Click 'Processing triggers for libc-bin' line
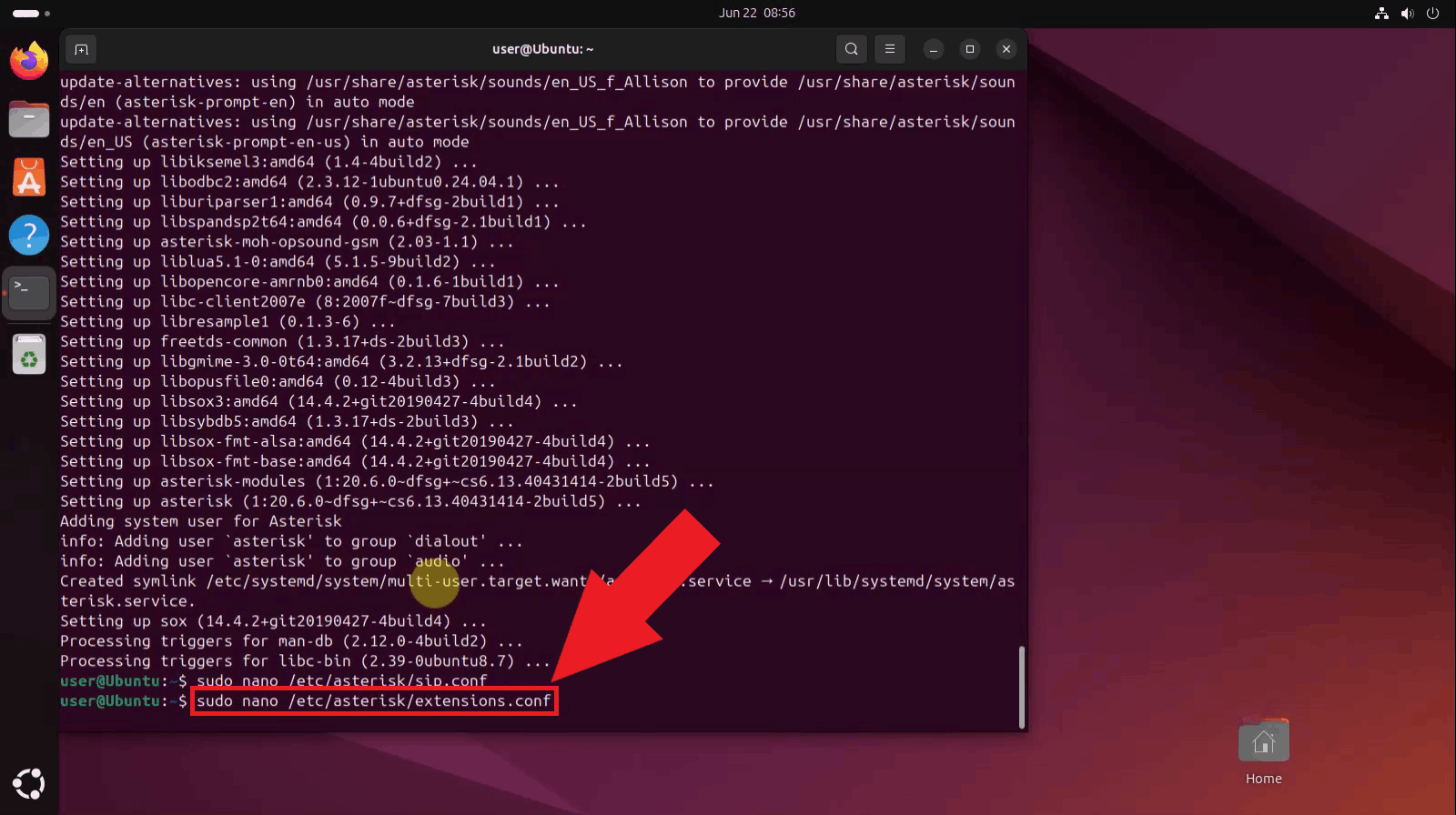1456x815 pixels. click(x=305, y=661)
